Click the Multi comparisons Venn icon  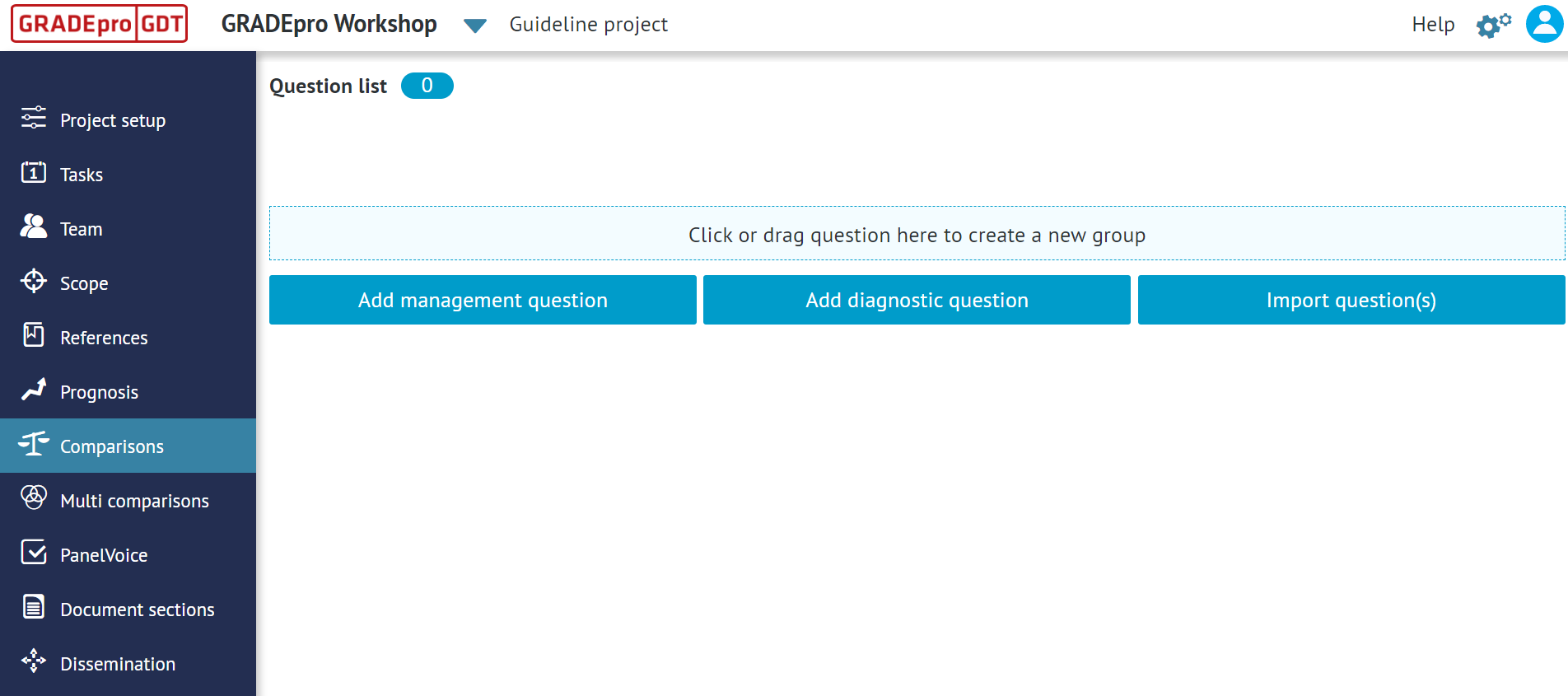coord(33,500)
